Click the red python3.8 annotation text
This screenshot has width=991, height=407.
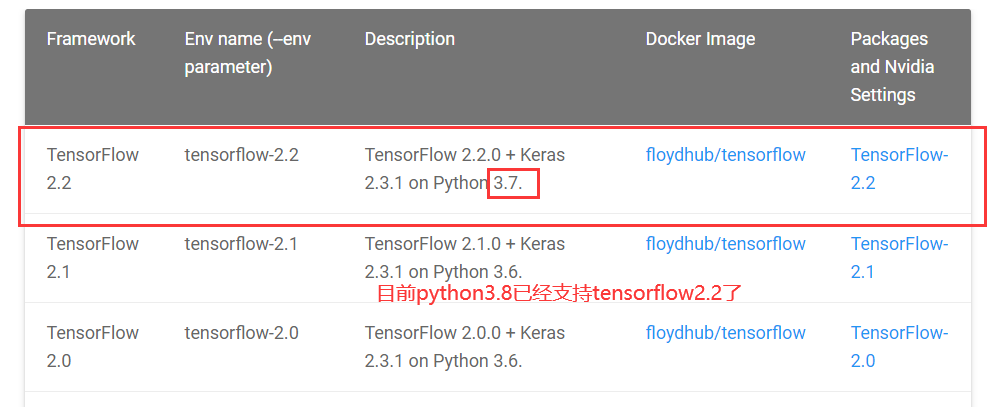tap(559, 294)
